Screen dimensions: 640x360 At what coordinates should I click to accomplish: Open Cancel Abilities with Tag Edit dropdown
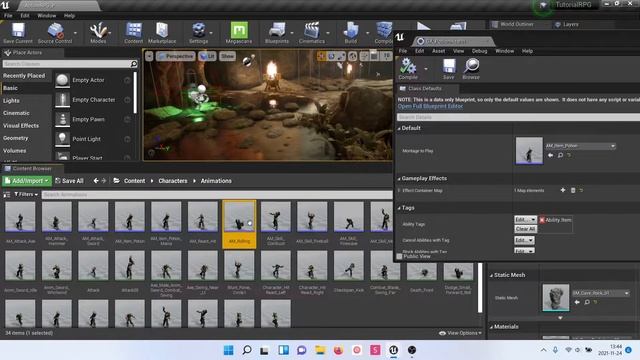pos(524,240)
